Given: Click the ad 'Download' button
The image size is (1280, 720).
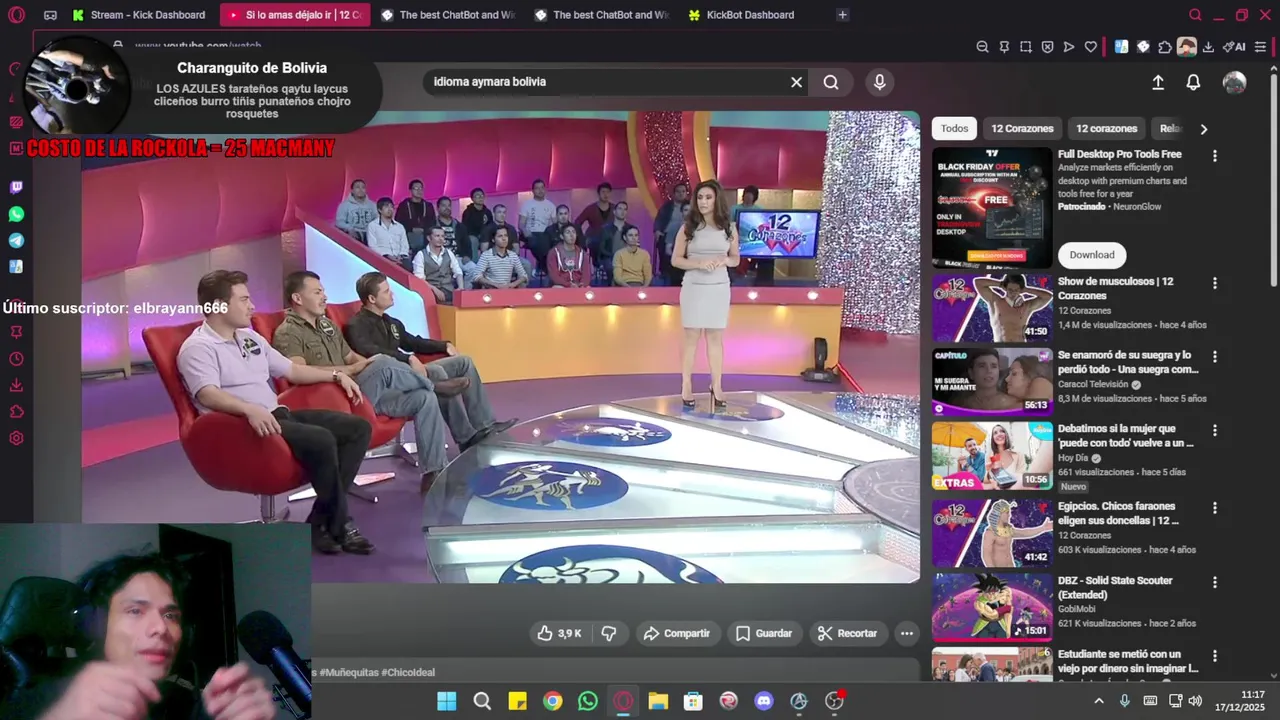Looking at the screenshot, I should coord(1092,255).
